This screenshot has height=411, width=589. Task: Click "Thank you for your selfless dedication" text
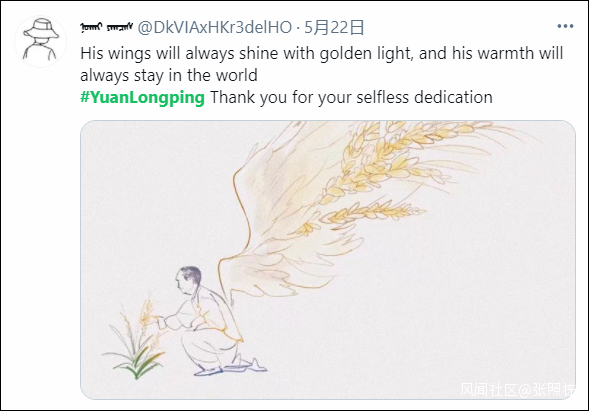coord(351,98)
